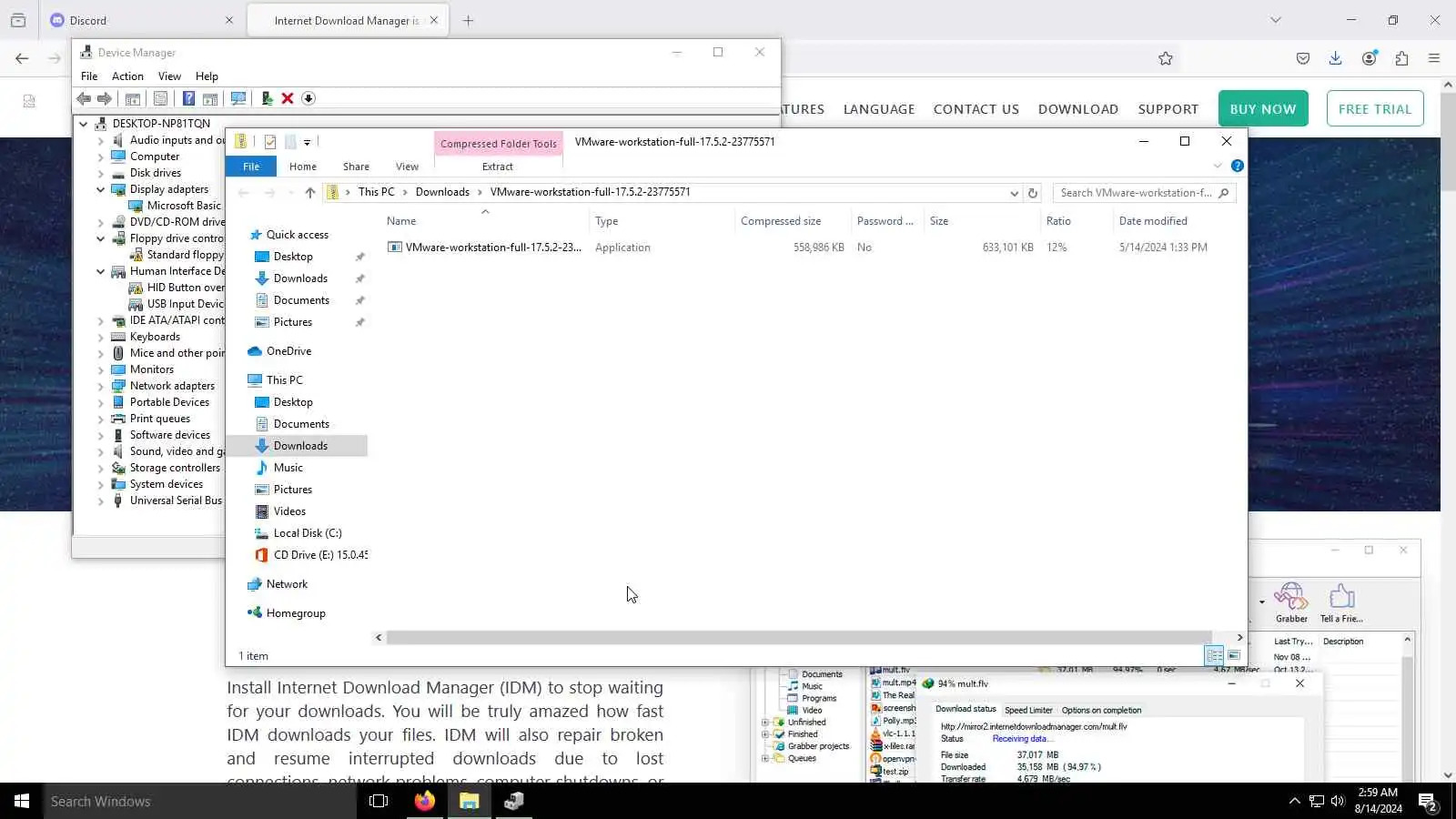Expand the Audio inputs and outputs node
This screenshot has height=819, width=1456.
click(x=100, y=141)
